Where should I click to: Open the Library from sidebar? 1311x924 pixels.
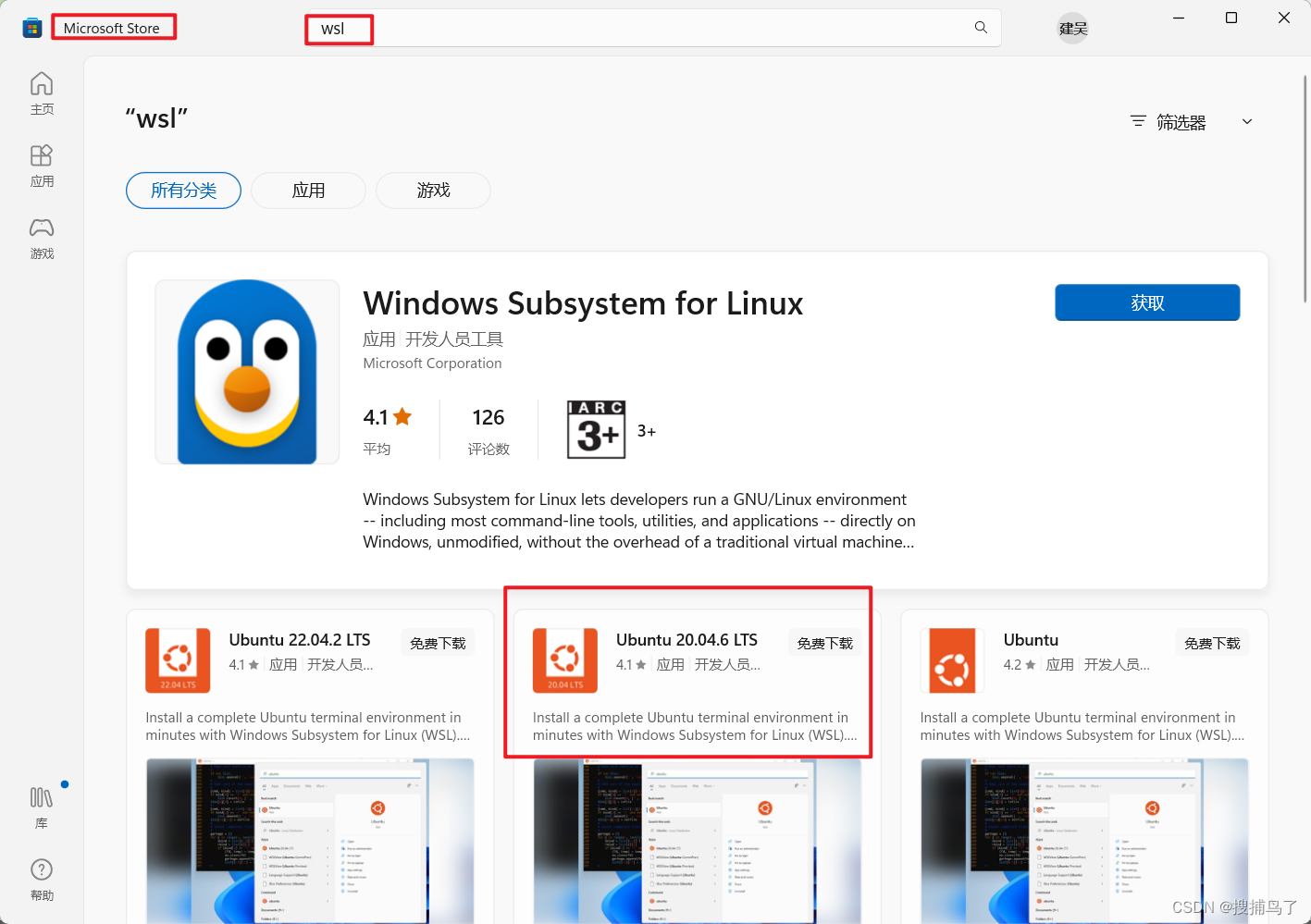point(42,807)
